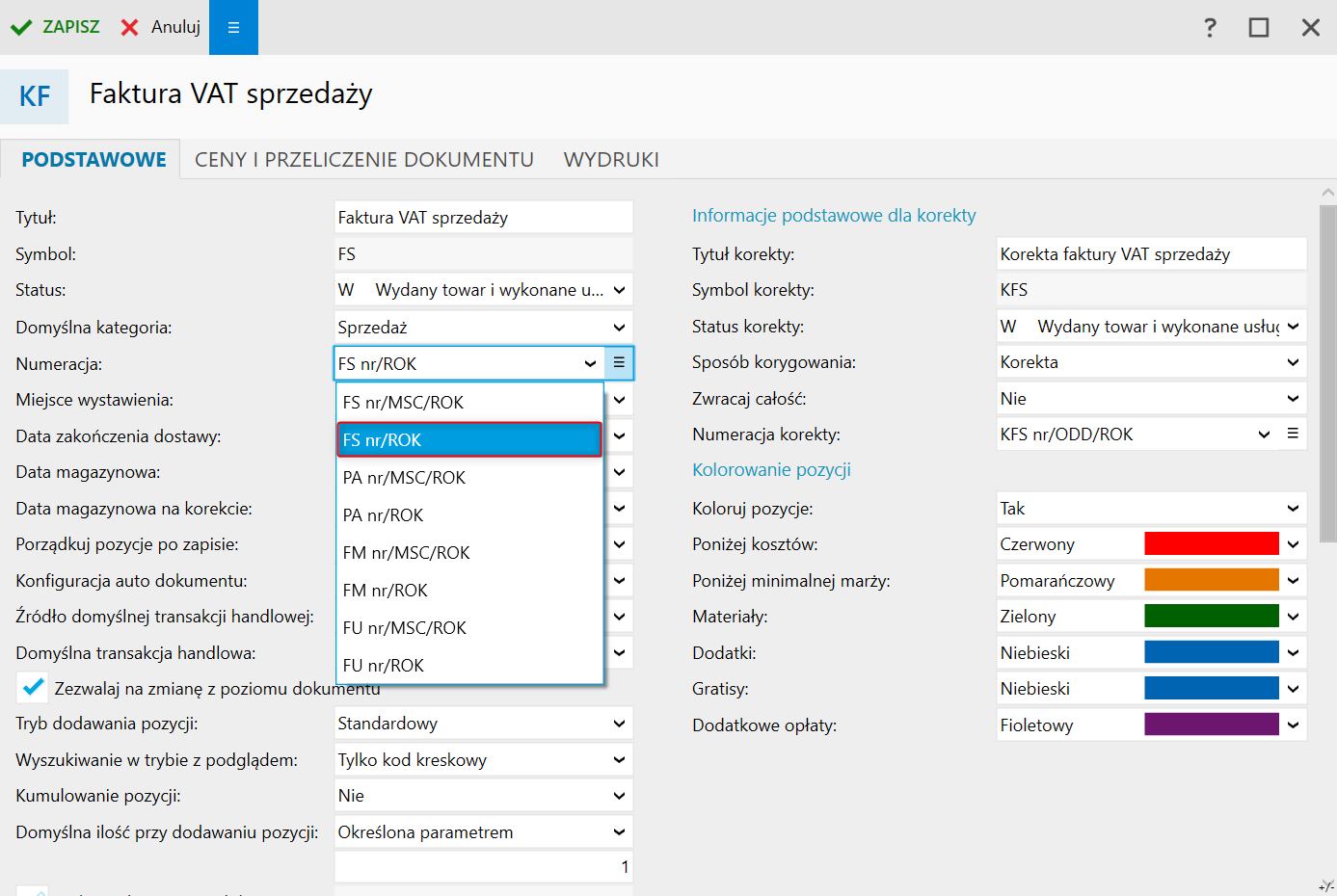
Task: Expand the Status dropdown
Action: [619, 290]
